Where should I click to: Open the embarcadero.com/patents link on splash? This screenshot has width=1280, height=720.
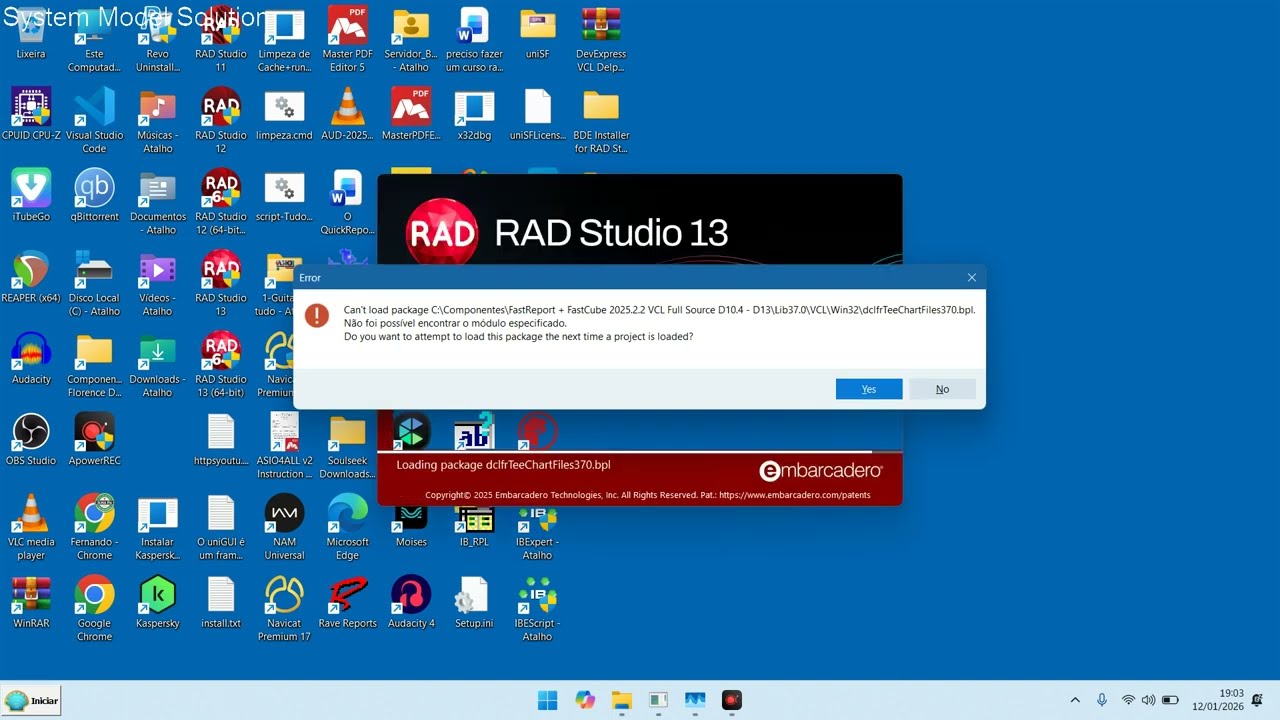794,495
